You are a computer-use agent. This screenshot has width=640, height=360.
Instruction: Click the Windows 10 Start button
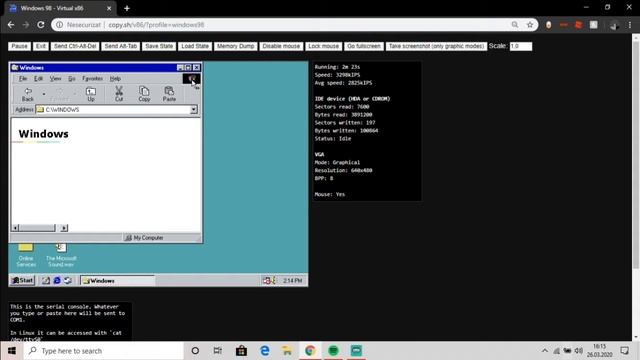pyautogui.click(x=12, y=351)
